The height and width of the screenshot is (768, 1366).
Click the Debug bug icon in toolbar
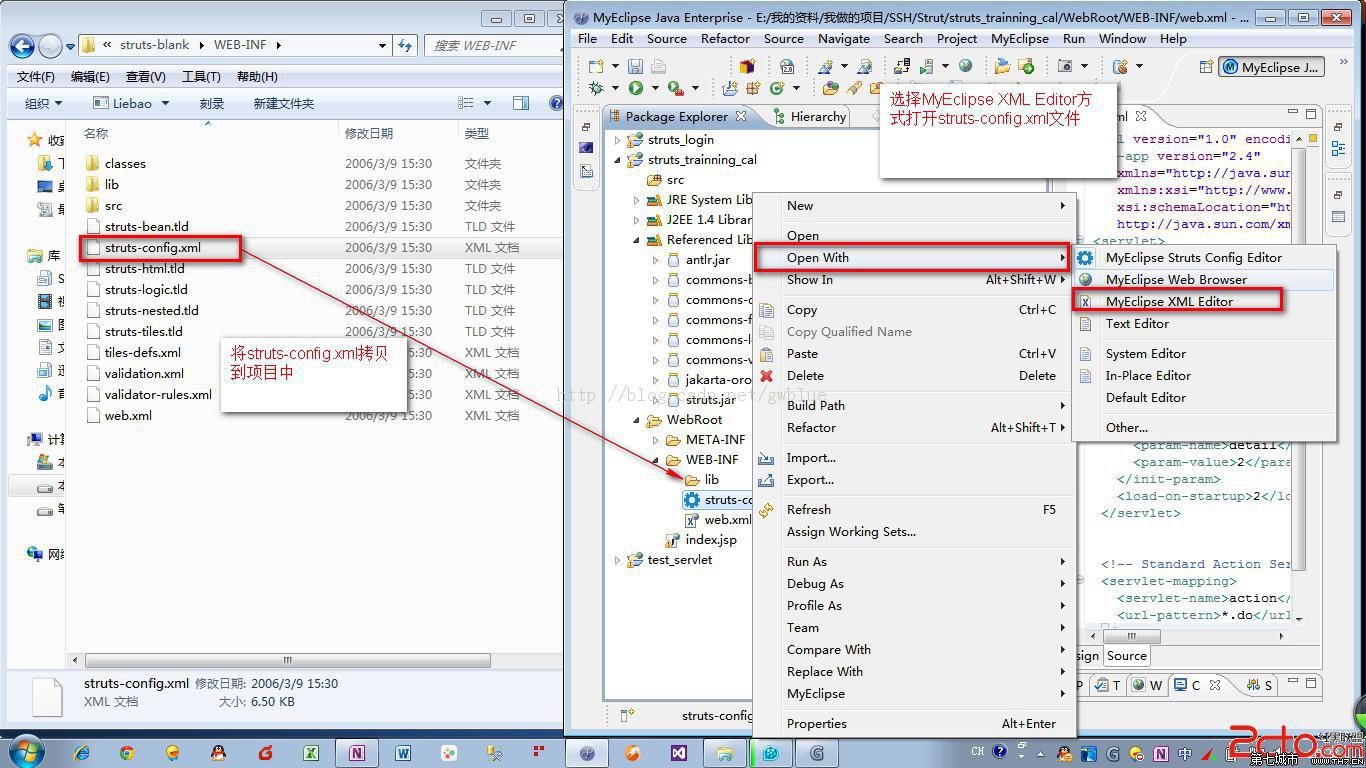tap(596, 88)
